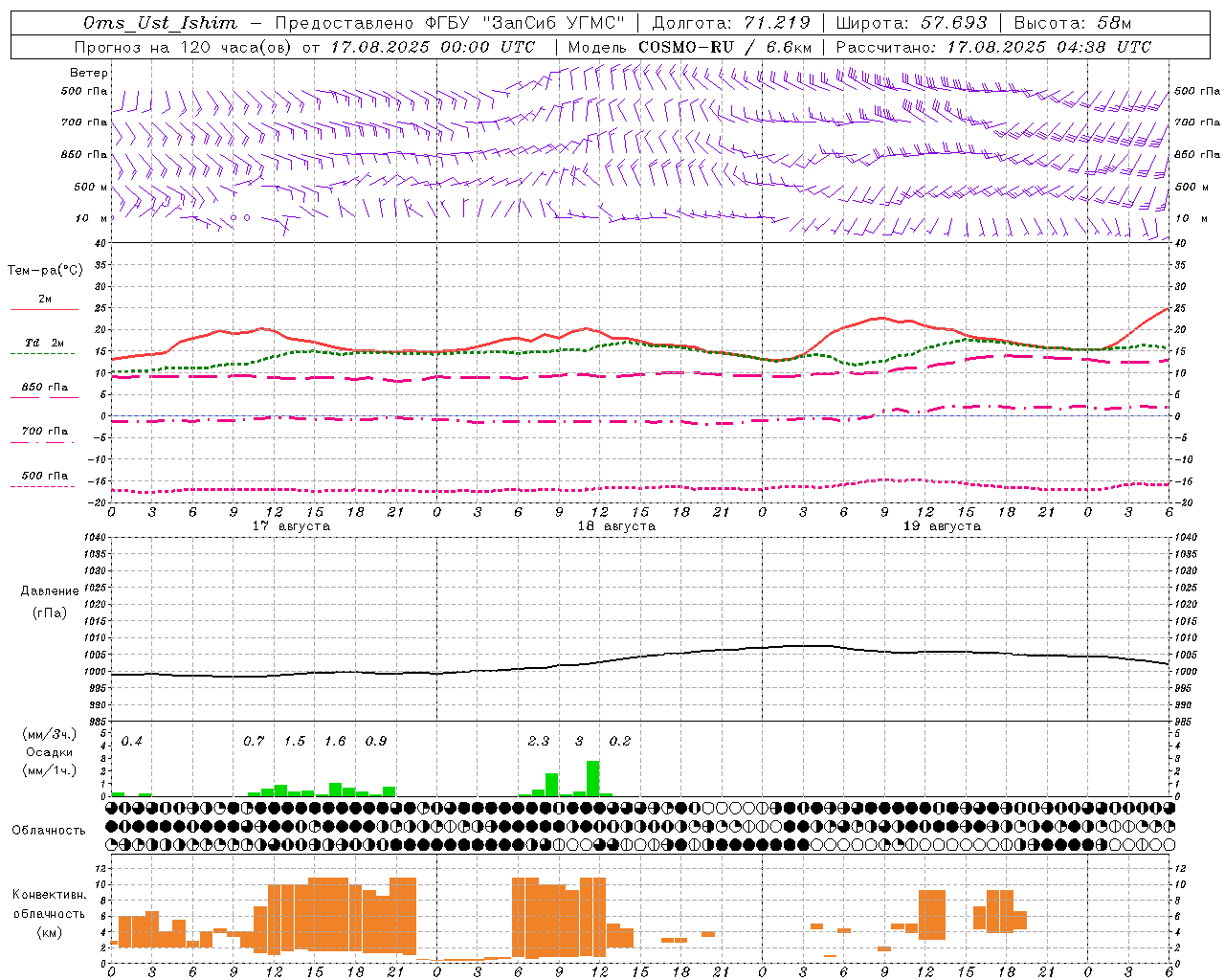The height and width of the screenshot is (980, 1225).
Task: Click the 2.3 precipitation total
Action: 539,742
